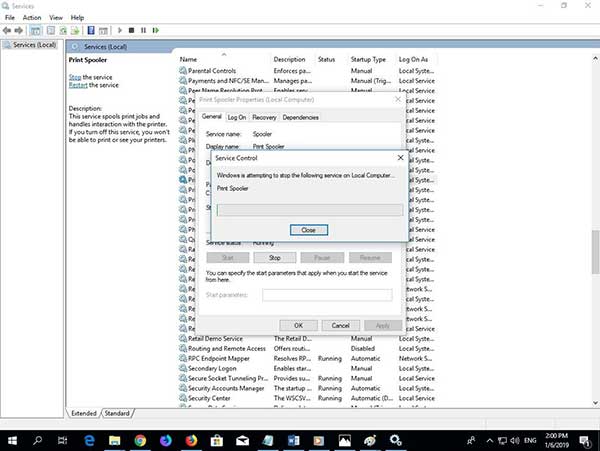Select Payments and NFC/SE Manager service
Screen dimensions: 600x451
307,81
